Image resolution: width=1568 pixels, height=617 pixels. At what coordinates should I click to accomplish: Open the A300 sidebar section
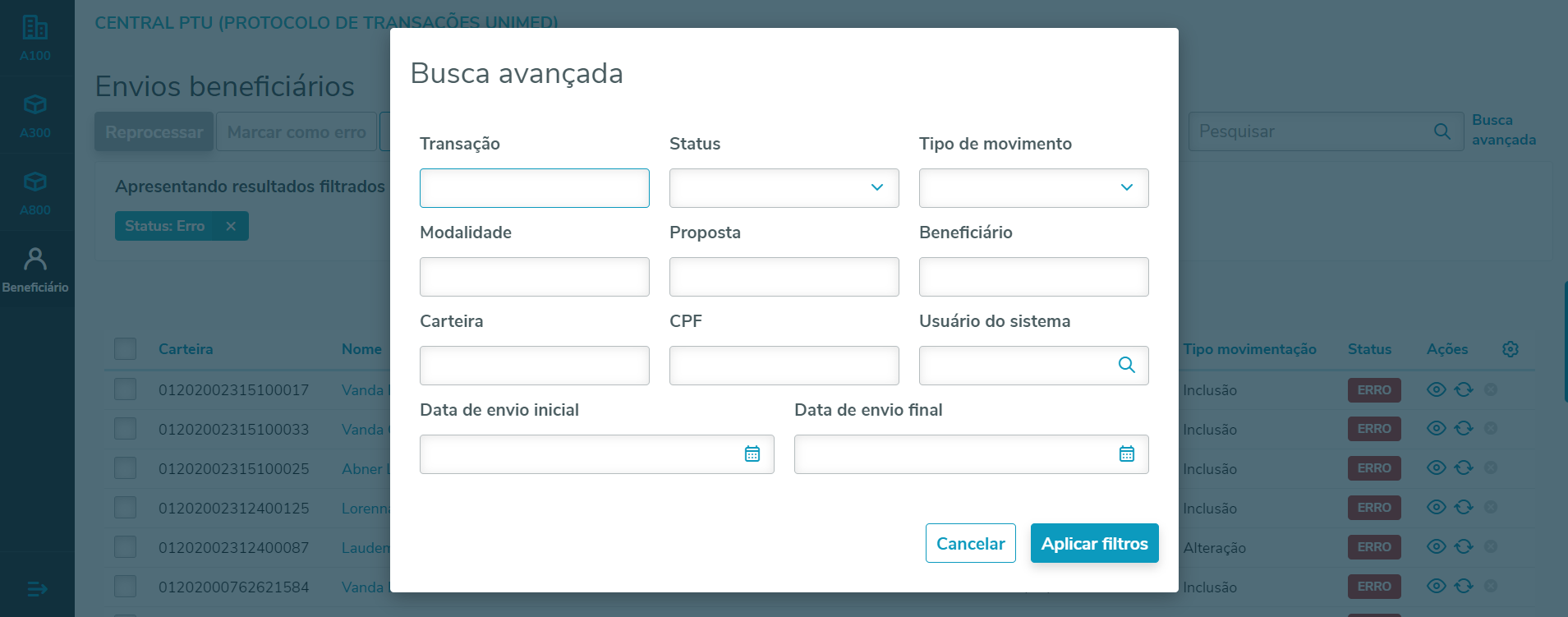(35, 115)
